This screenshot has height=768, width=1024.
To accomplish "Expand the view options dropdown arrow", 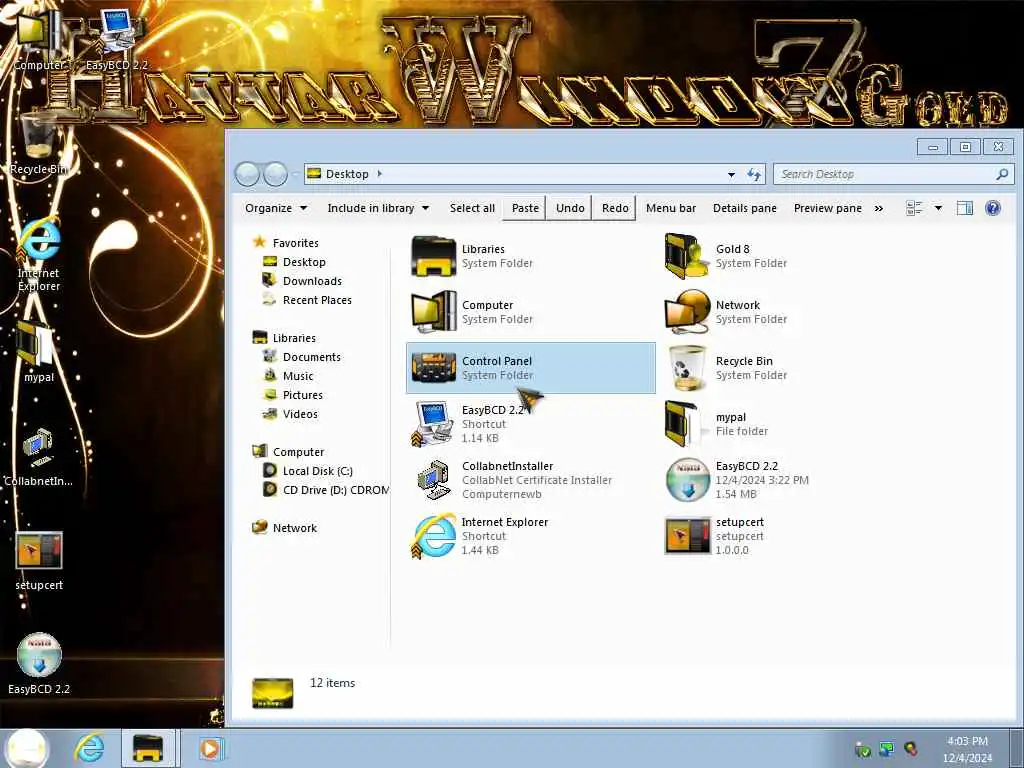I will click(938, 208).
